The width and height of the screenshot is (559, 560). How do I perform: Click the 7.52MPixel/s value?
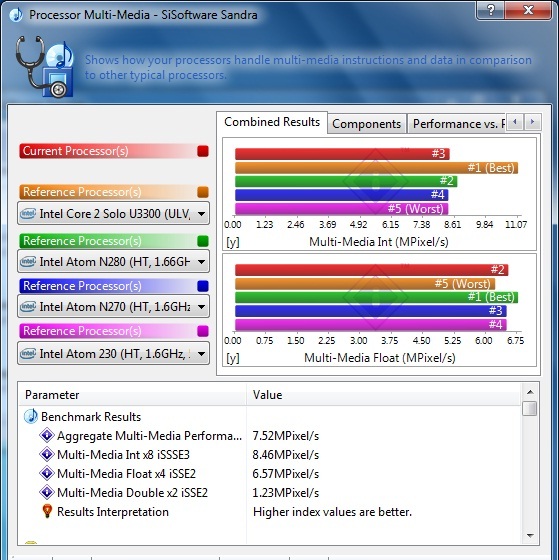[x=286, y=436]
